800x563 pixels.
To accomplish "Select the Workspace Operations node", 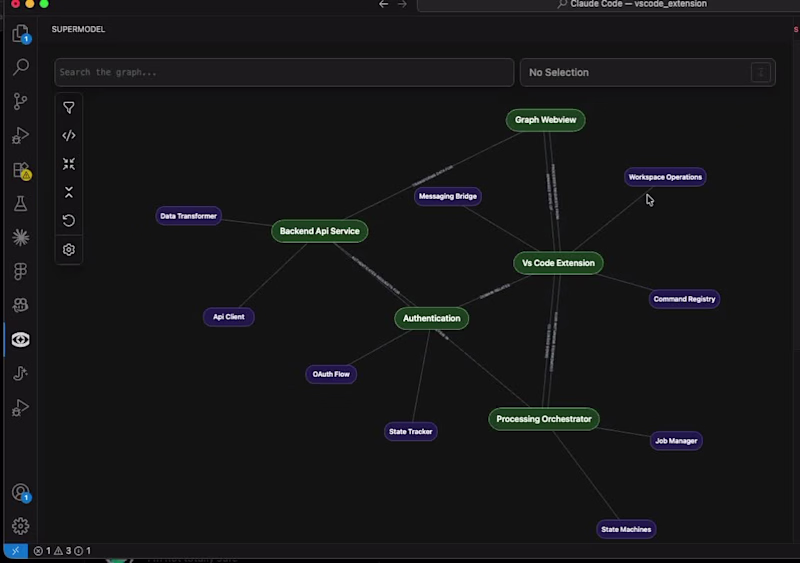I will point(665,177).
